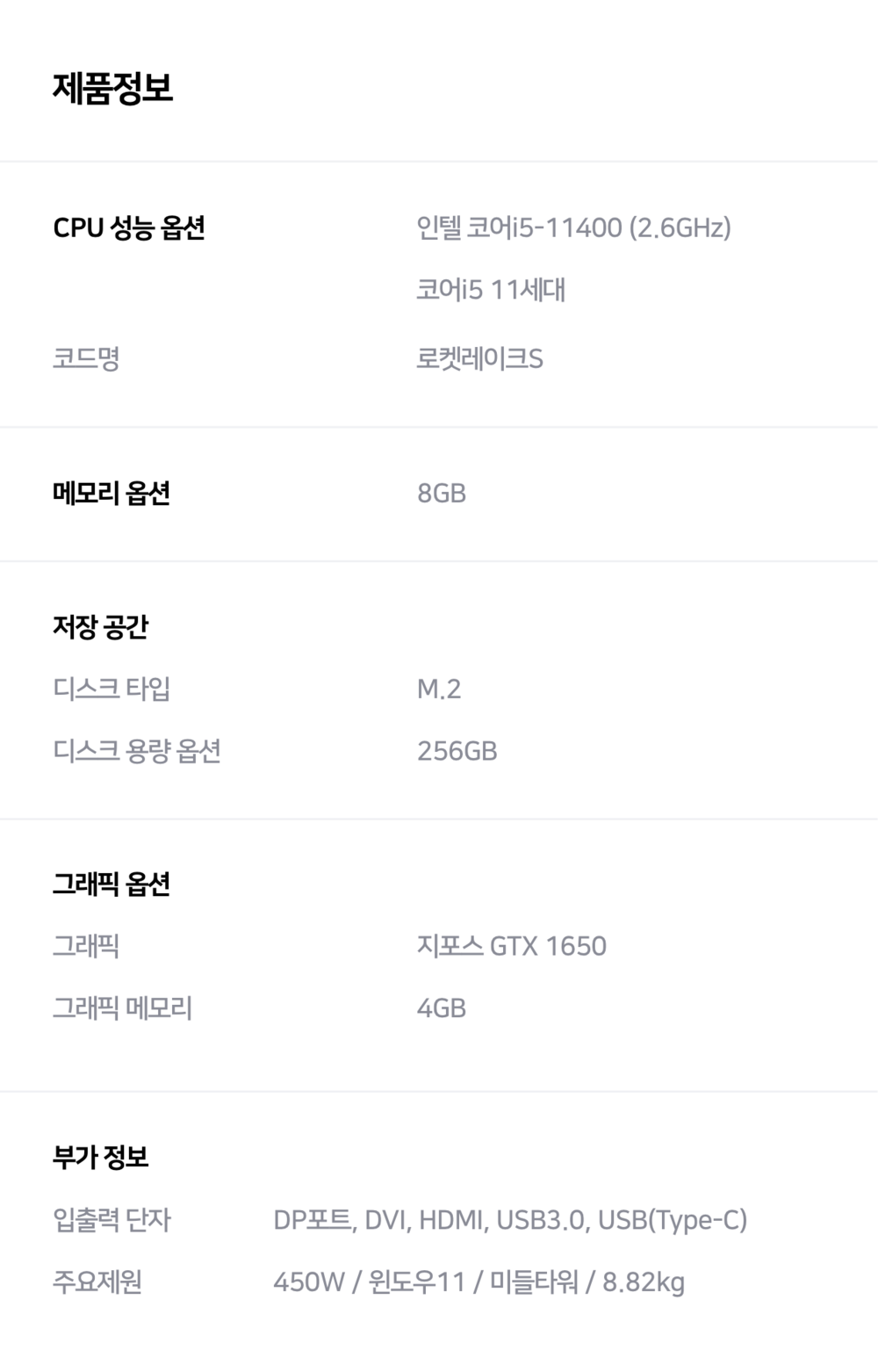Click the 450W / 윈도우11 specs value
Image resolution: width=878 pixels, height=1372 pixels.
[479, 1282]
